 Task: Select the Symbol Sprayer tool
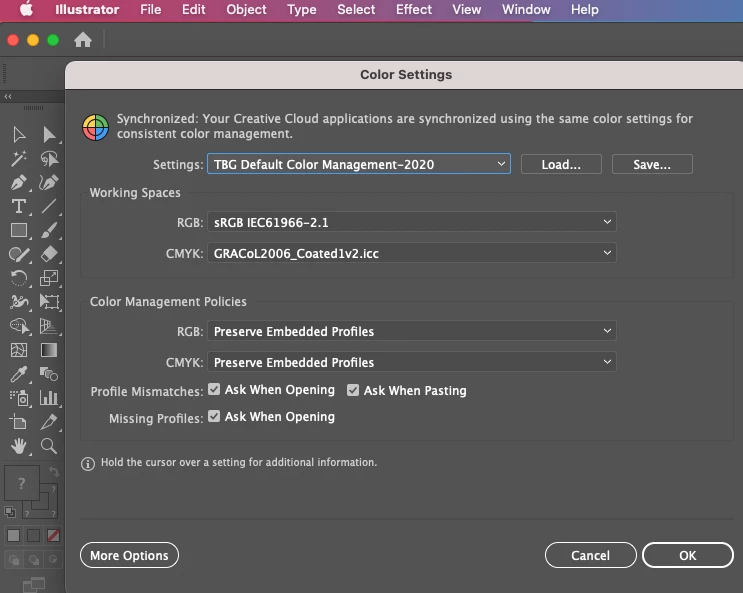pyautogui.click(x=19, y=398)
